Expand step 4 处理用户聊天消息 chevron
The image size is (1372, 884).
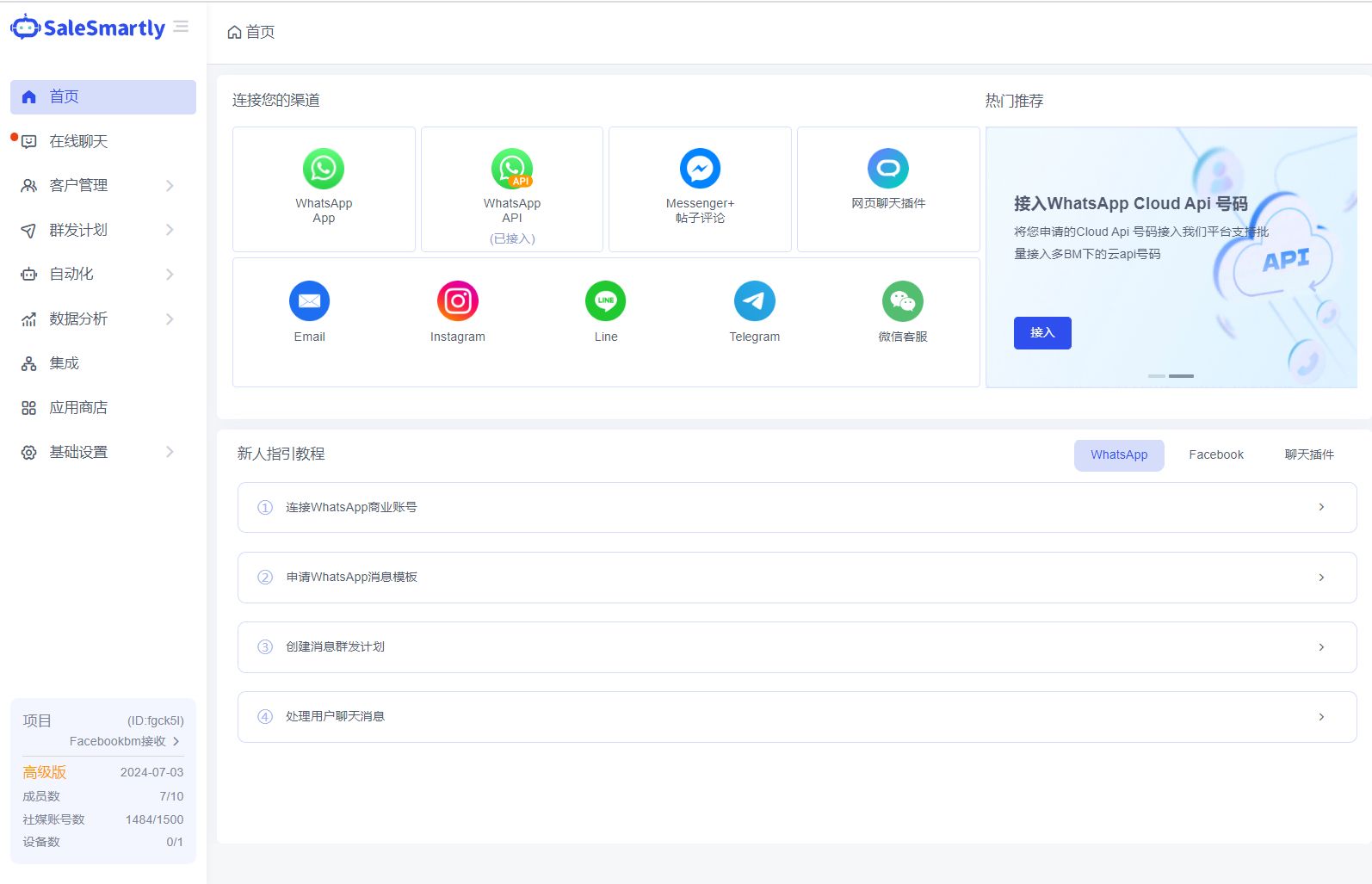(1321, 717)
